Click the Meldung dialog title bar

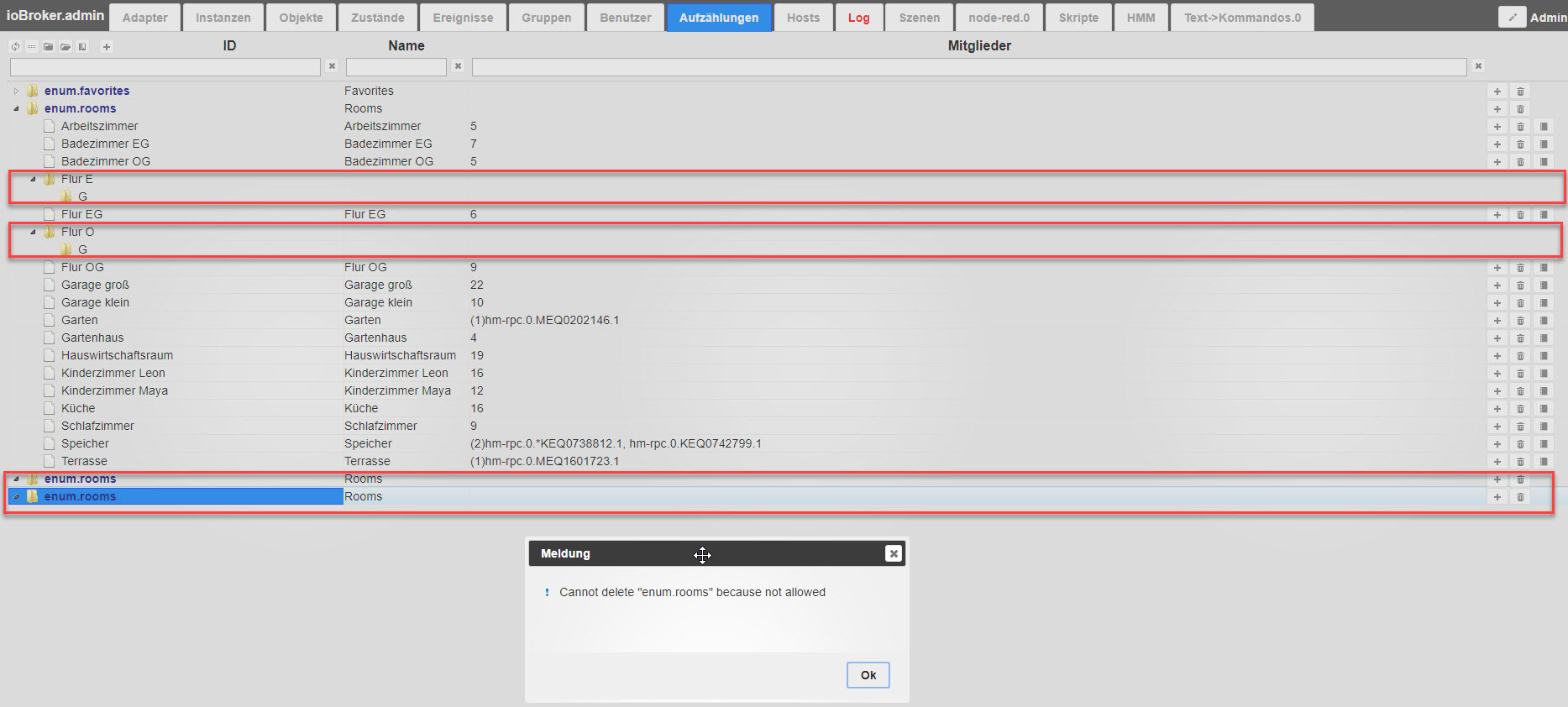(716, 553)
